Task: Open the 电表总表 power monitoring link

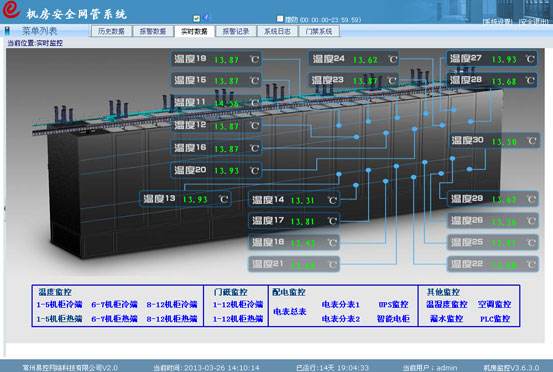Action: point(290,311)
